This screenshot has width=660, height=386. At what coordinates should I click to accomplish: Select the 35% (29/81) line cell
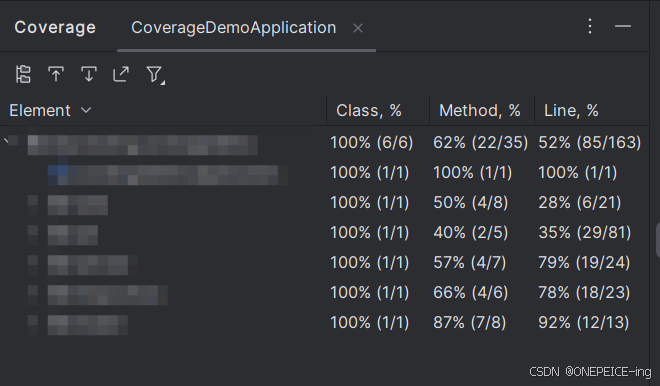585,233
